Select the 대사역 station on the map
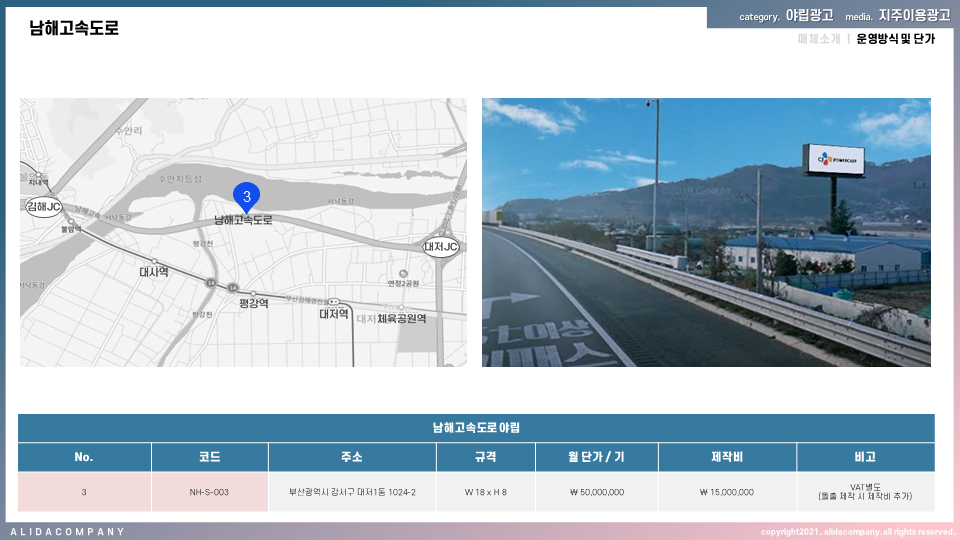This screenshot has height=540, width=960. tap(153, 271)
